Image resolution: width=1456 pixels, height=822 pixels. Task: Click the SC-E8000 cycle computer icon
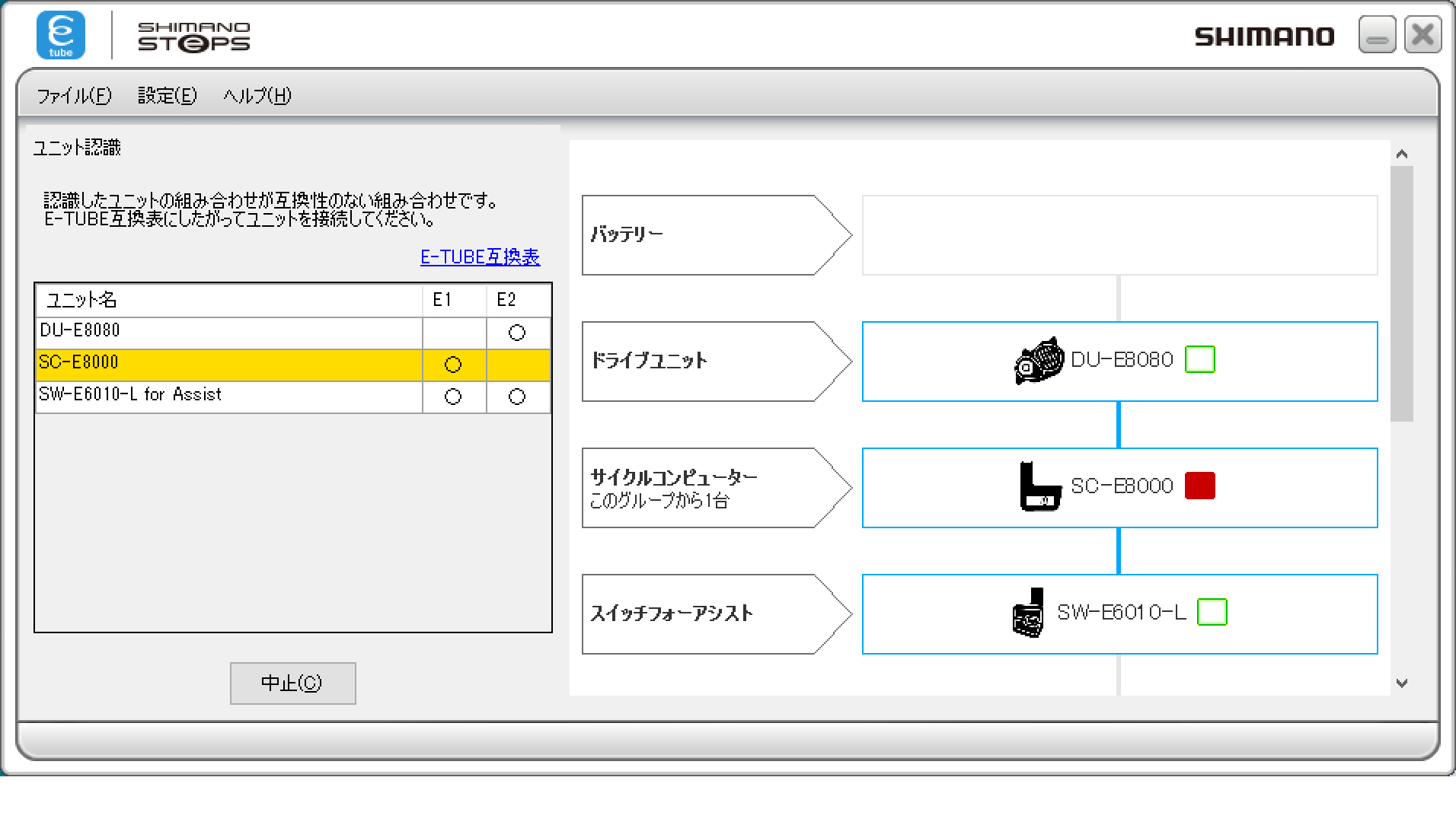[x=1039, y=487]
